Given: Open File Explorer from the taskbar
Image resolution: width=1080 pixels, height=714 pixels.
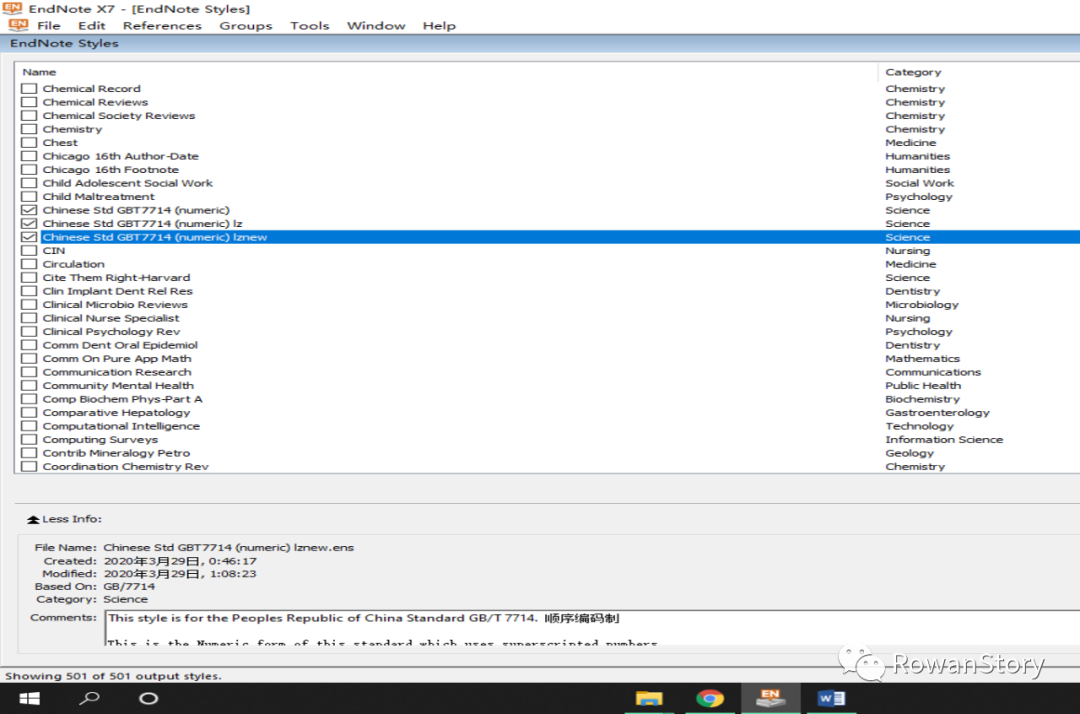Looking at the screenshot, I should (x=649, y=698).
